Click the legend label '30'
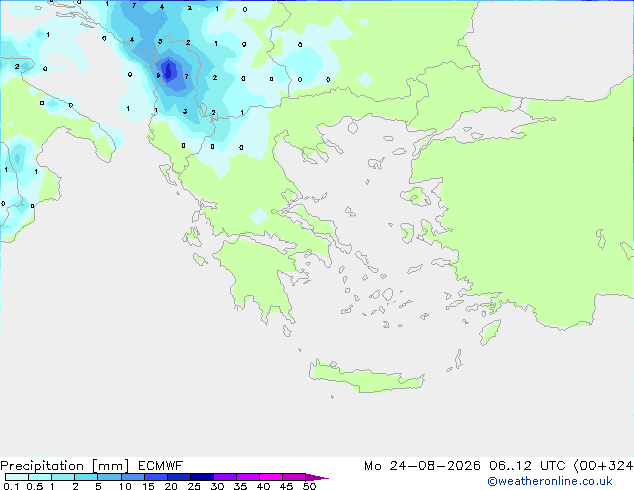 pos(217,486)
